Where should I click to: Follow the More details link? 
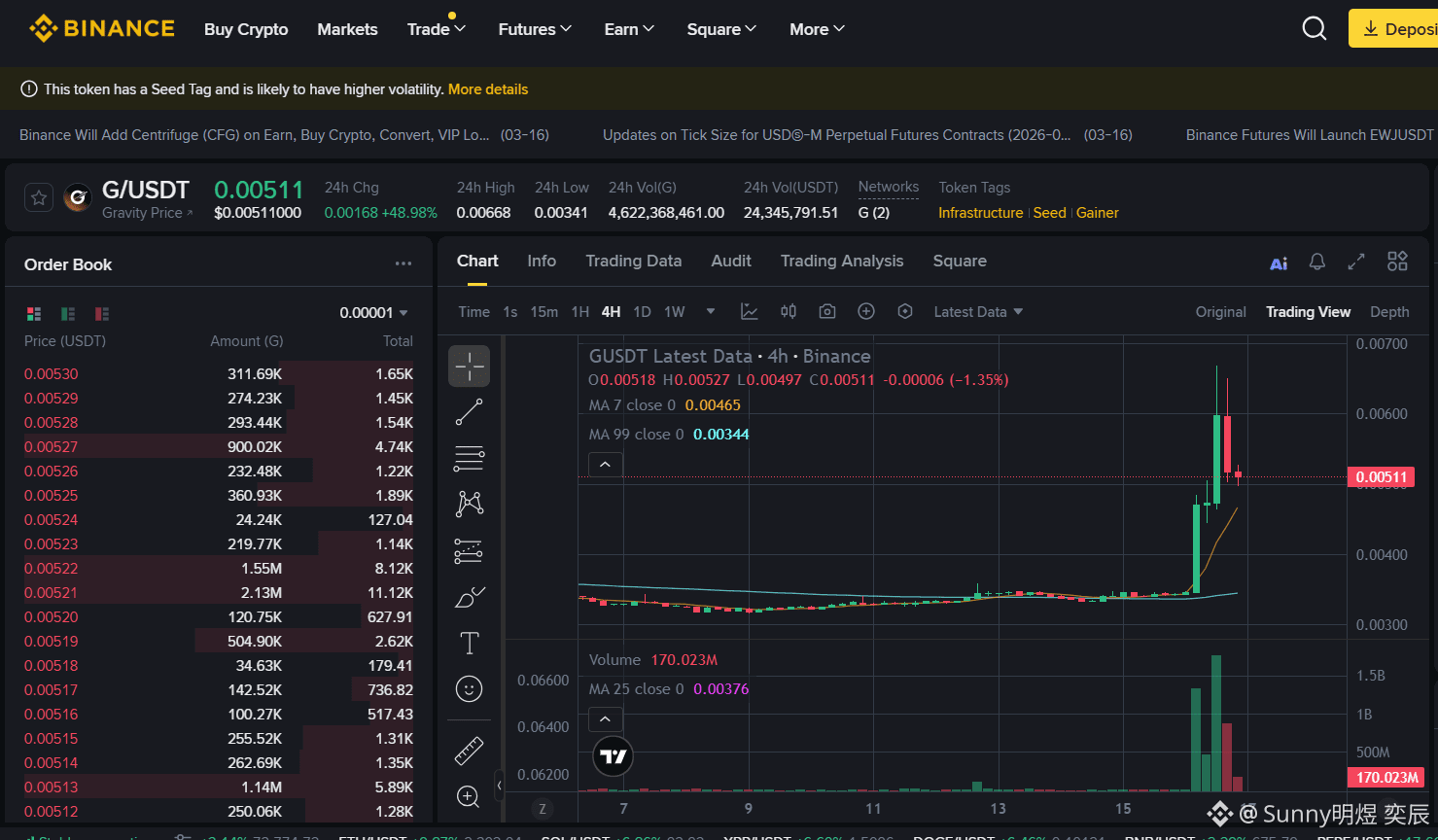pyautogui.click(x=488, y=89)
